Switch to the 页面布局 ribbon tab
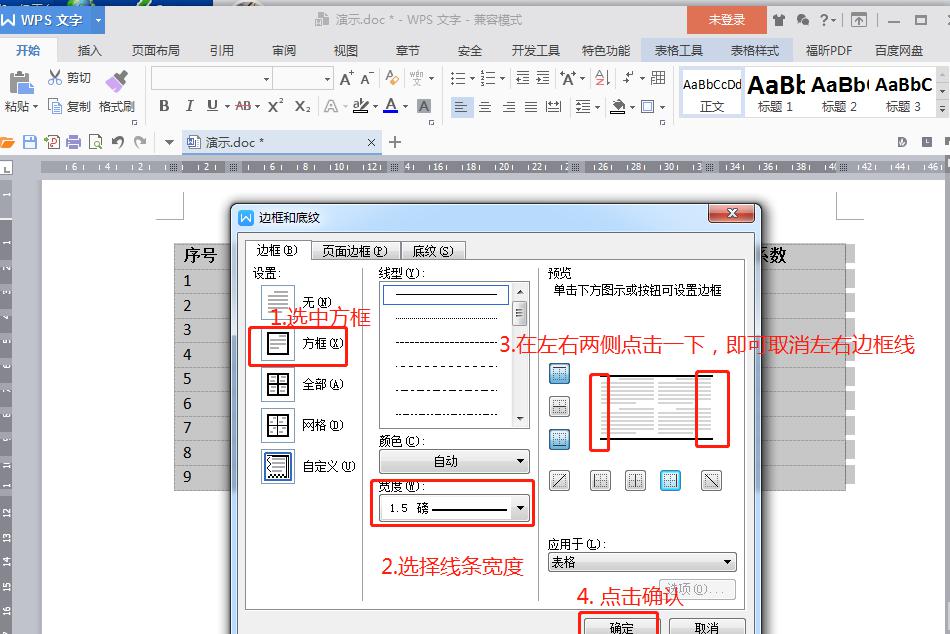This screenshot has width=950, height=634. 156,51
